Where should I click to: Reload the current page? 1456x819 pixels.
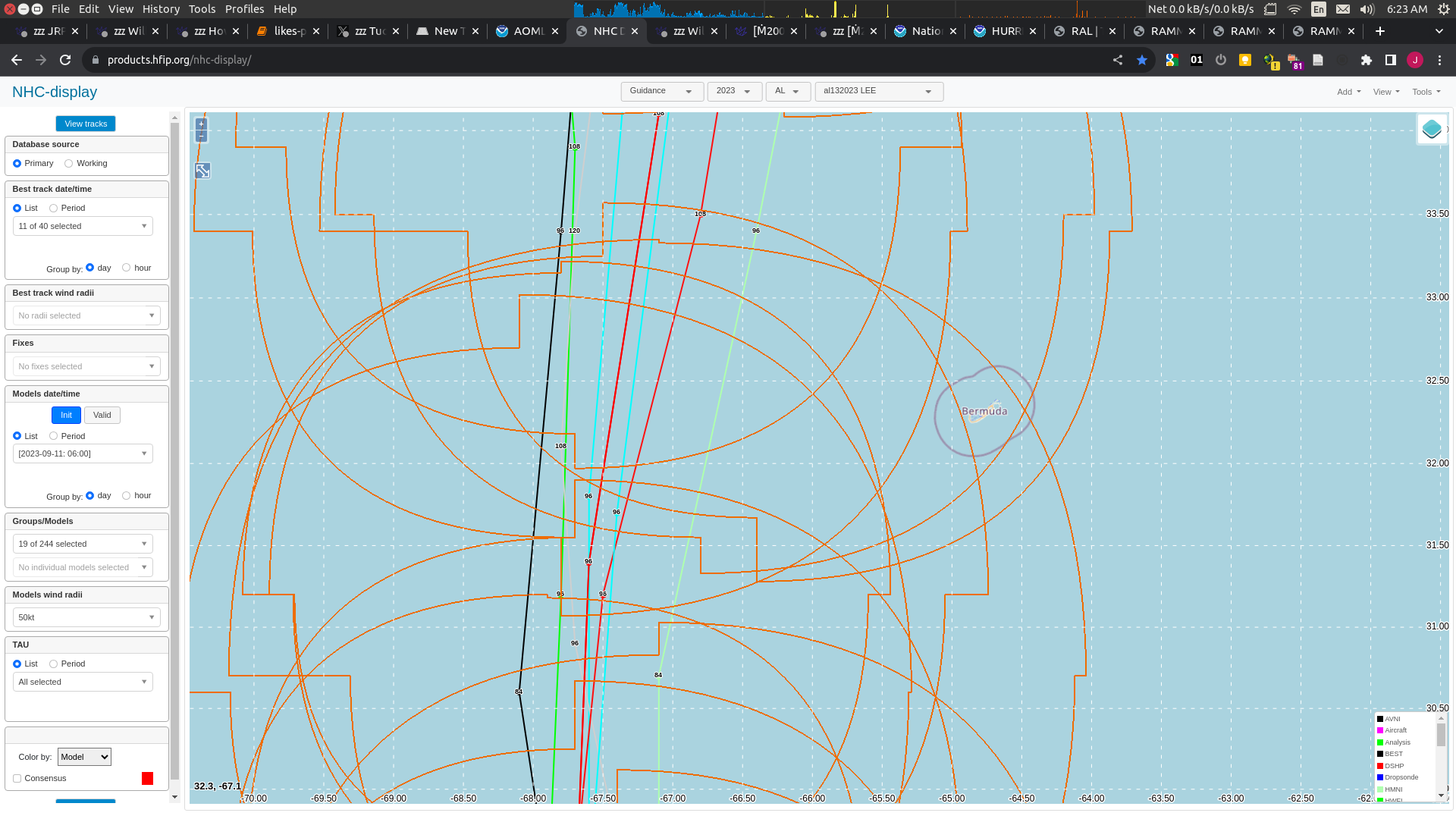coord(65,60)
